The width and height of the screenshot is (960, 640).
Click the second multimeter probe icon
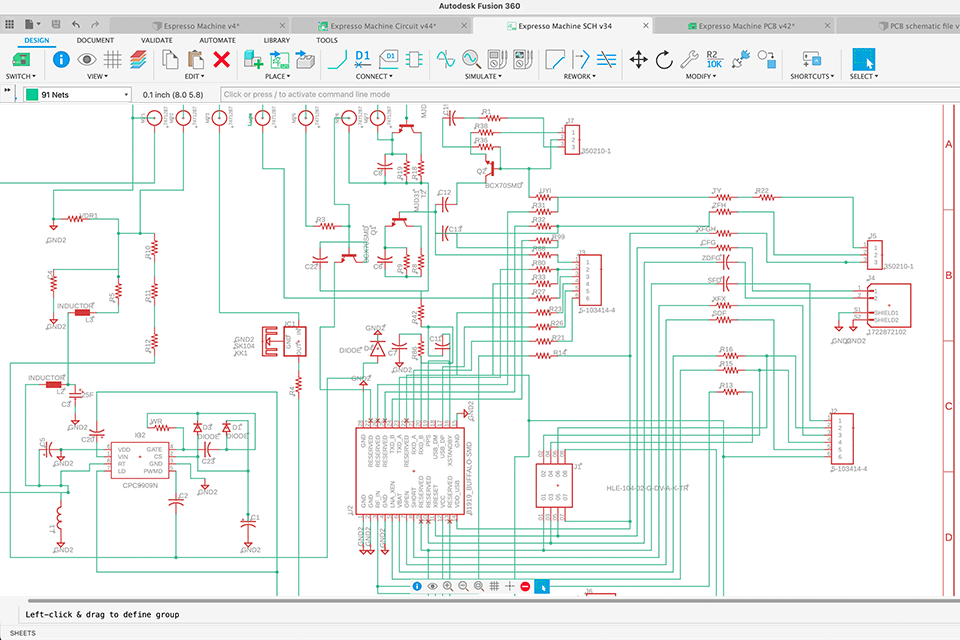coord(523,59)
